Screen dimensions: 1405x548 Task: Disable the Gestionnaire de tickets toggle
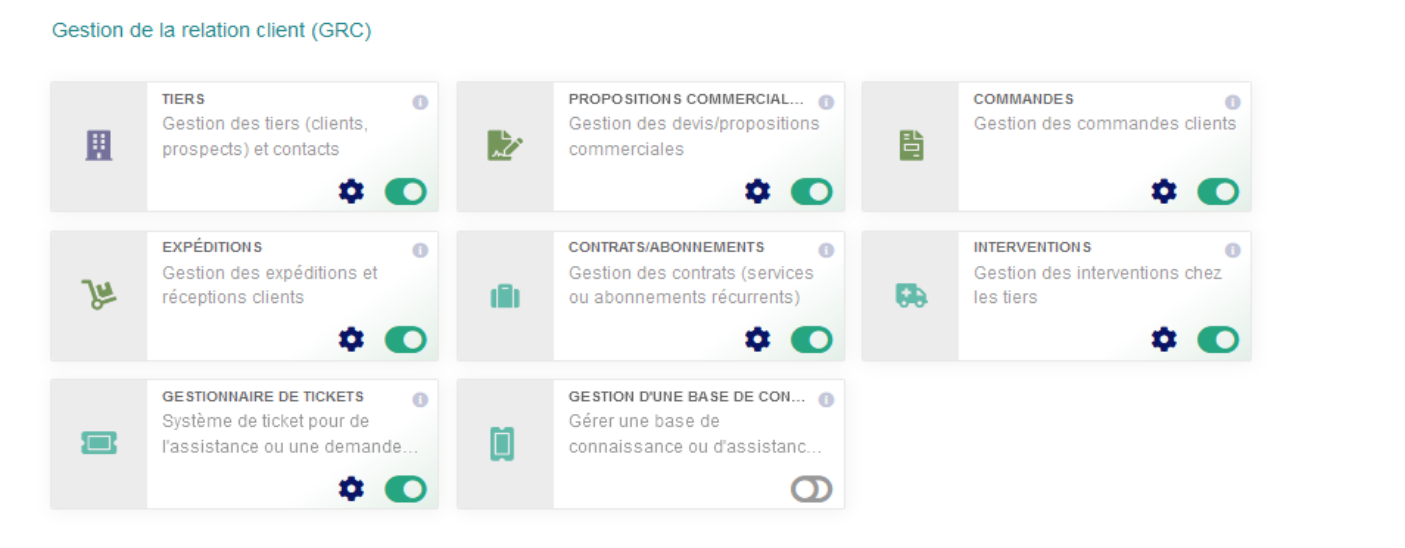coord(406,489)
